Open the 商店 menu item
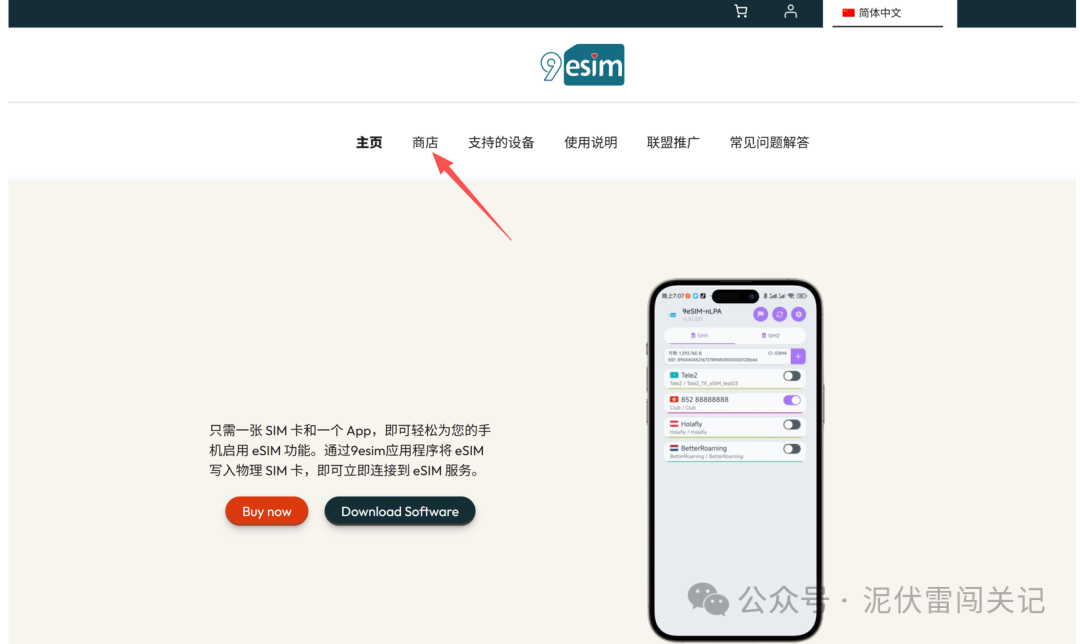The height and width of the screenshot is (644, 1080). pos(425,143)
